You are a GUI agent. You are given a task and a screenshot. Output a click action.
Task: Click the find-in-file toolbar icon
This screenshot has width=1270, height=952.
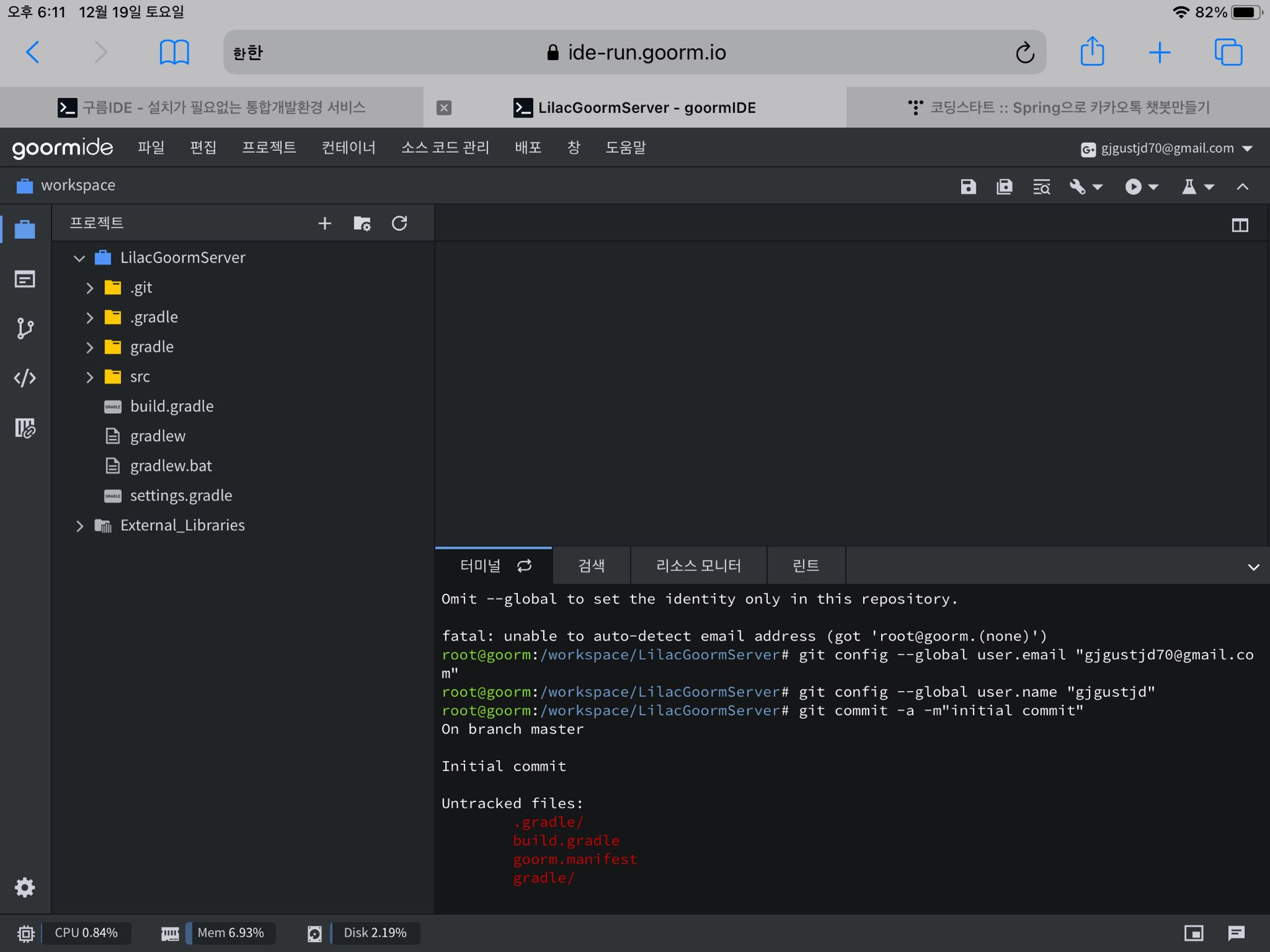[x=1041, y=187]
